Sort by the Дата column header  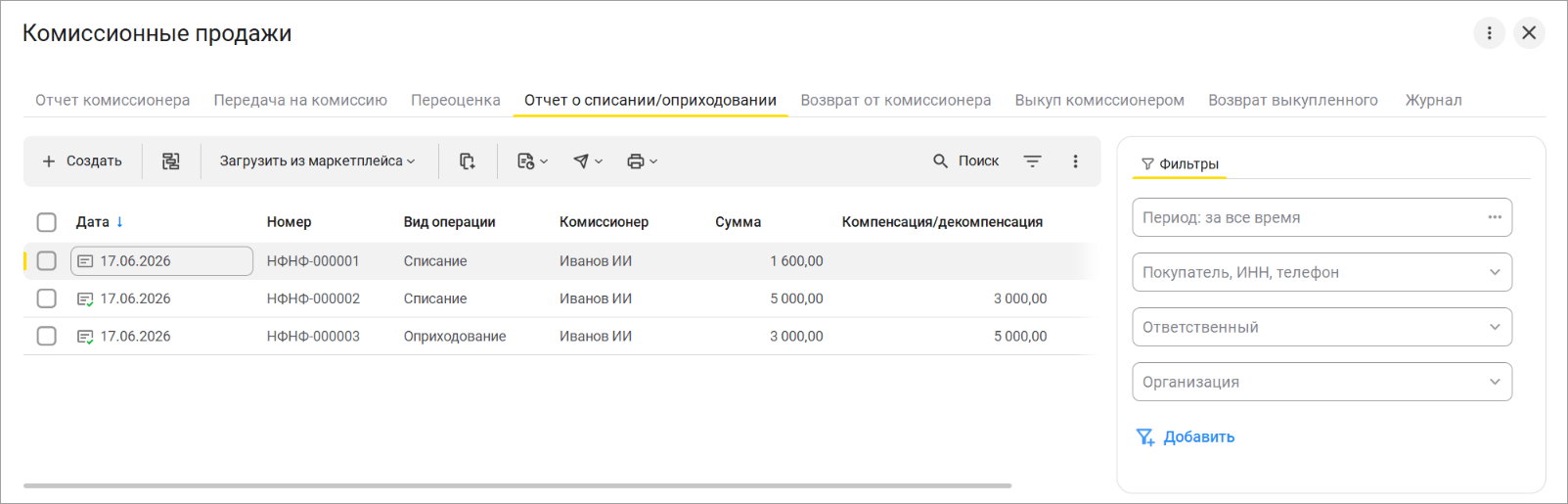click(92, 222)
